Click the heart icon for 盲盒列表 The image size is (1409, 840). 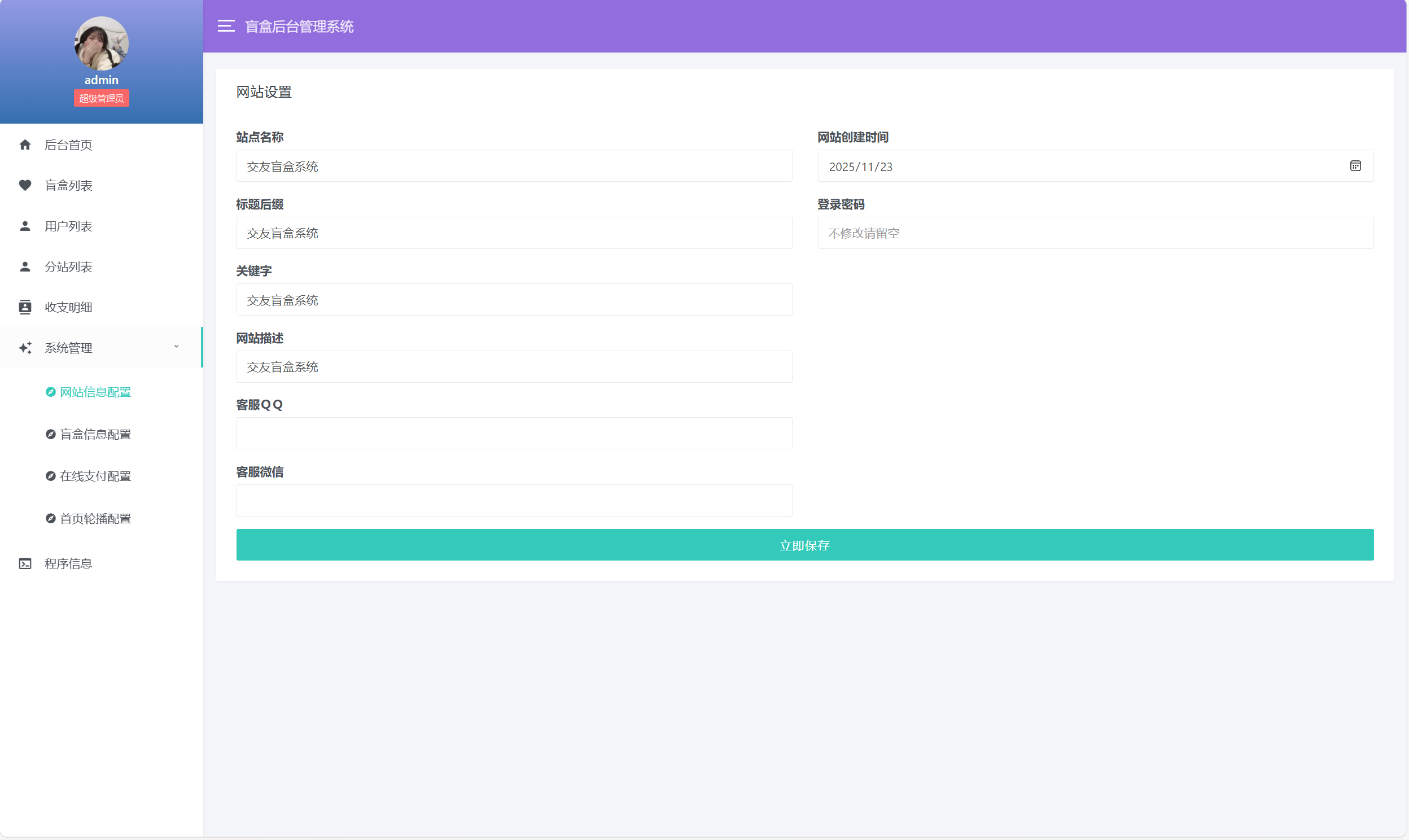25,185
